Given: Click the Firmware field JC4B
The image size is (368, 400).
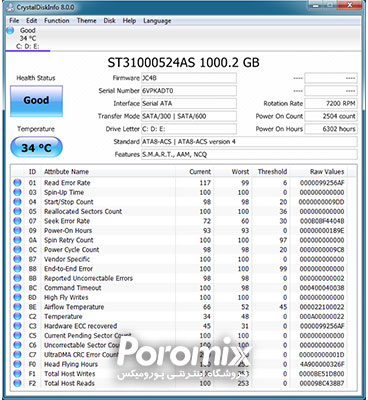Looking at the screenshot, I should point(189,78).
